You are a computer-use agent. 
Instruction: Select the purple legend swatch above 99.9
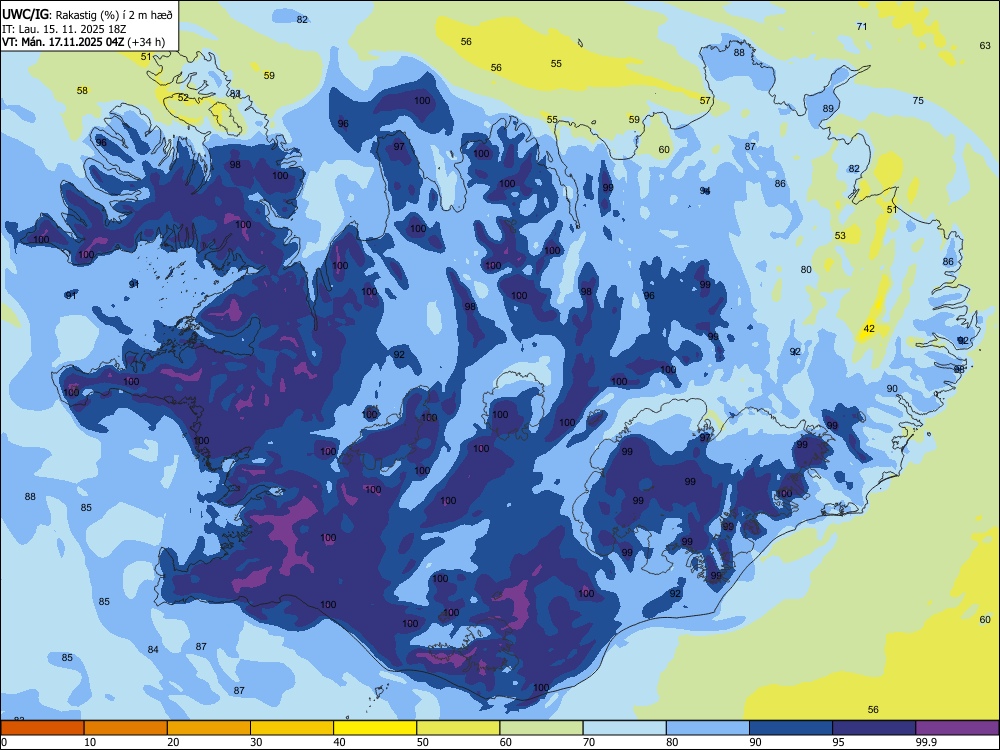(x=957, y=728)
